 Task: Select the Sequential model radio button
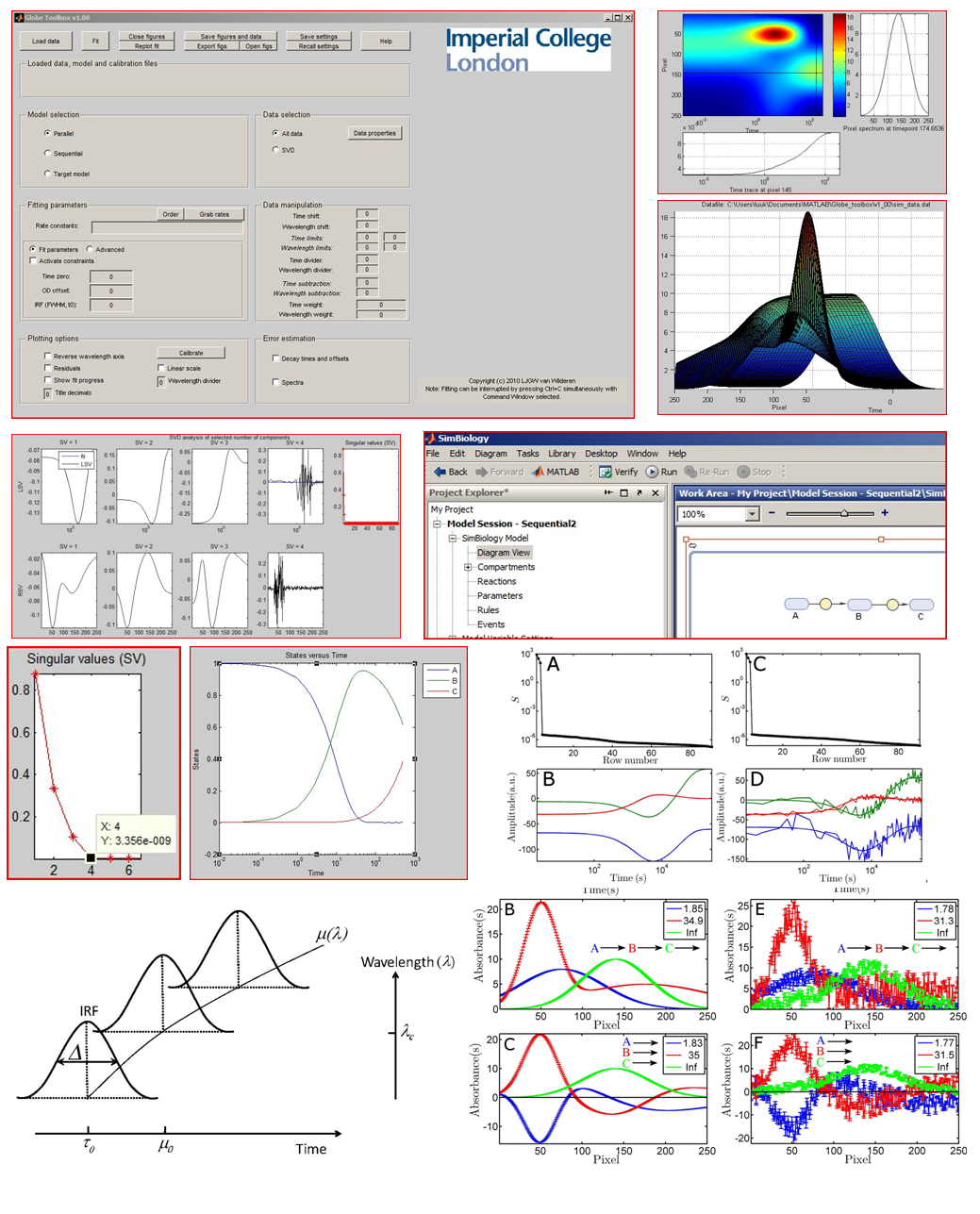(47, 153)
